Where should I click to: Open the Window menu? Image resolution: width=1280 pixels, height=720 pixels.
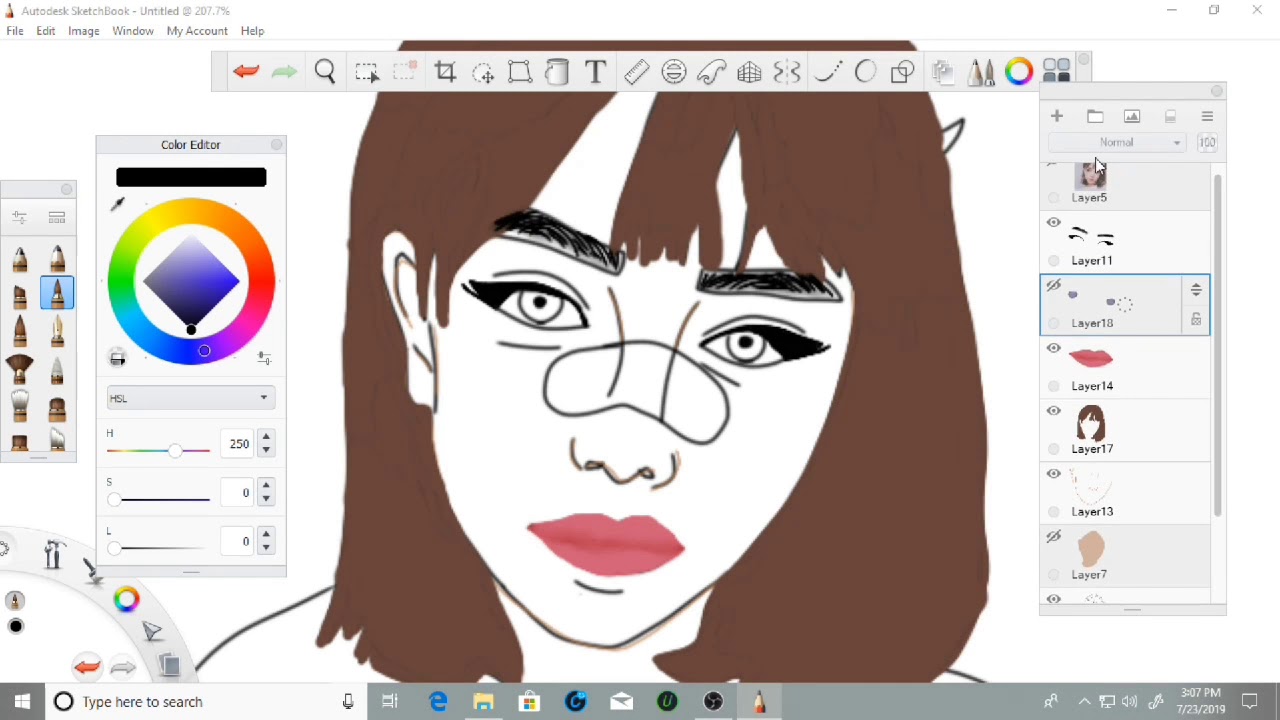click(x=133, y=31)
